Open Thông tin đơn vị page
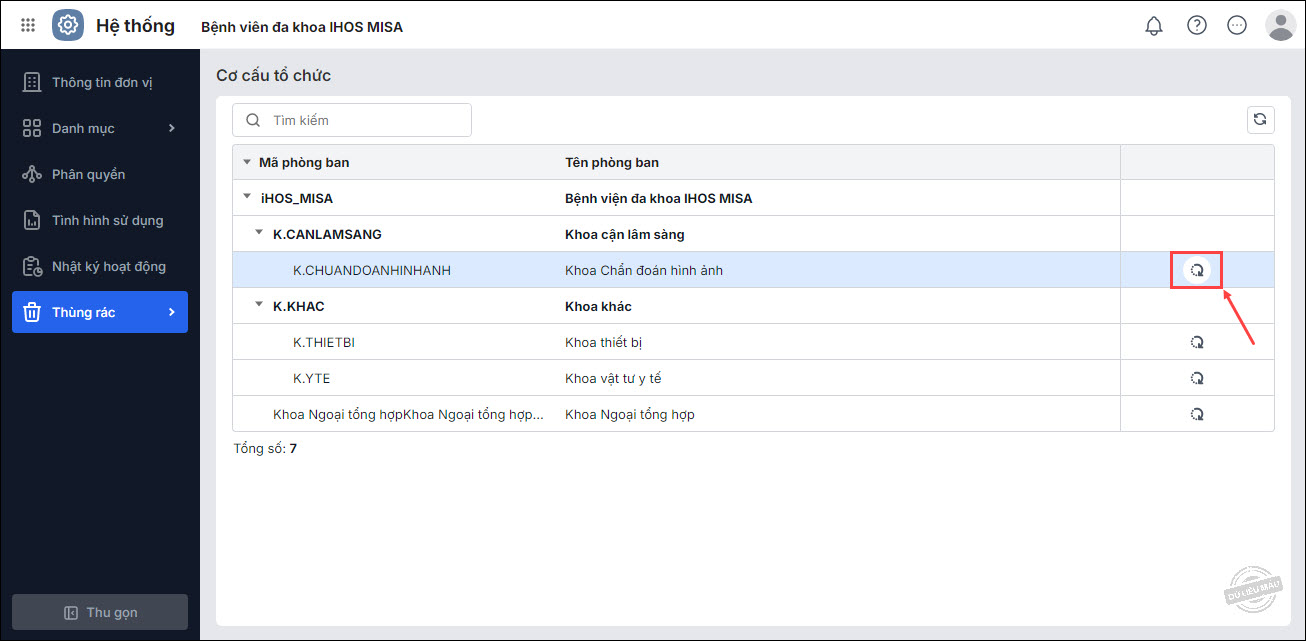Screen dimensions: 1306x641 (100, 82)
